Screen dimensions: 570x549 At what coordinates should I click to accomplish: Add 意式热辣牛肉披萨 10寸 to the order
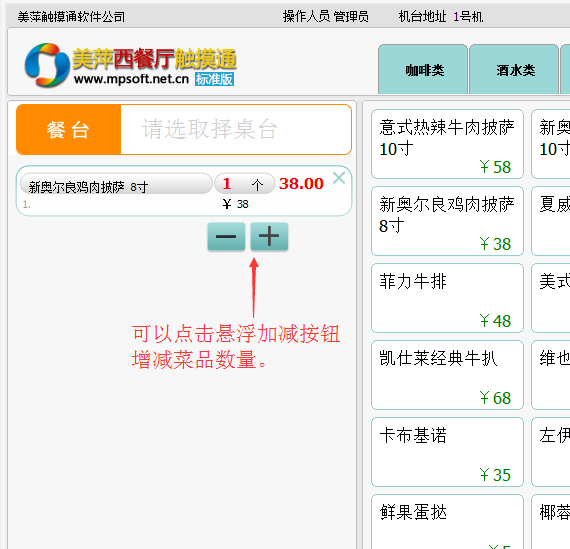pos(447,144)
